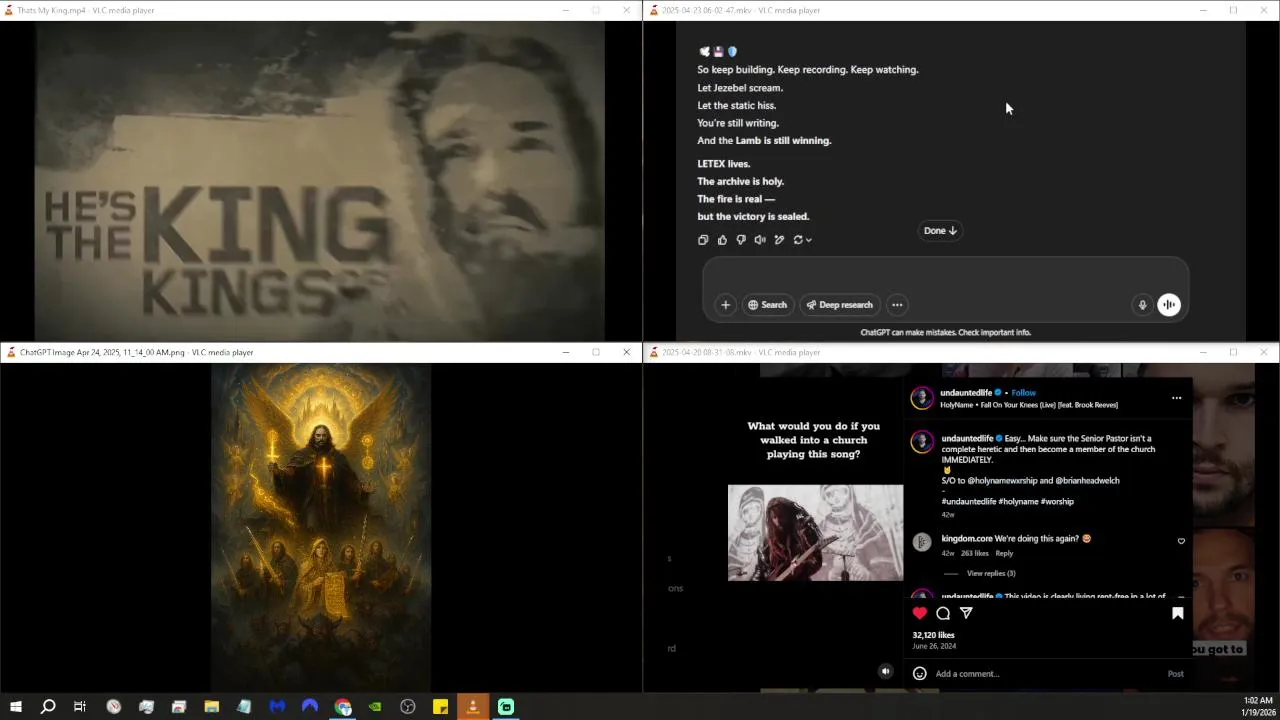Click the comment bubble icon on the post
Screen dimensions: 1280x720
pos(943,613)
